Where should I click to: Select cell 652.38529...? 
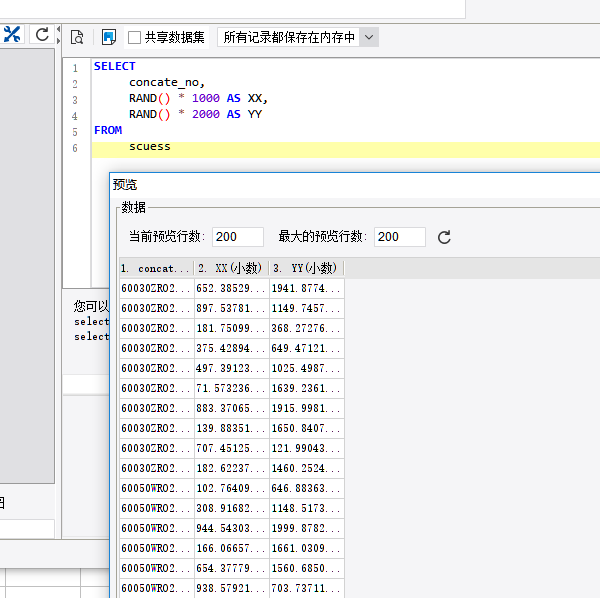pos(232,288)
